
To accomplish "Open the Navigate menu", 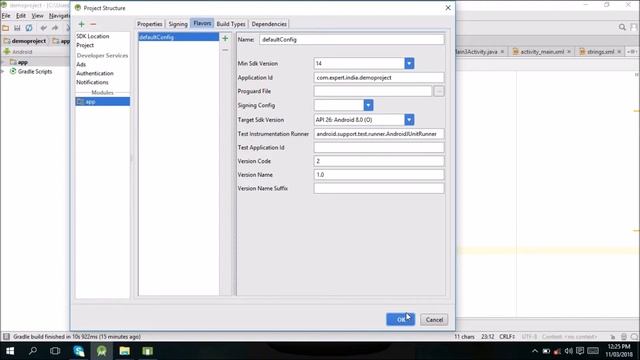I will click(x=59, y=16).
